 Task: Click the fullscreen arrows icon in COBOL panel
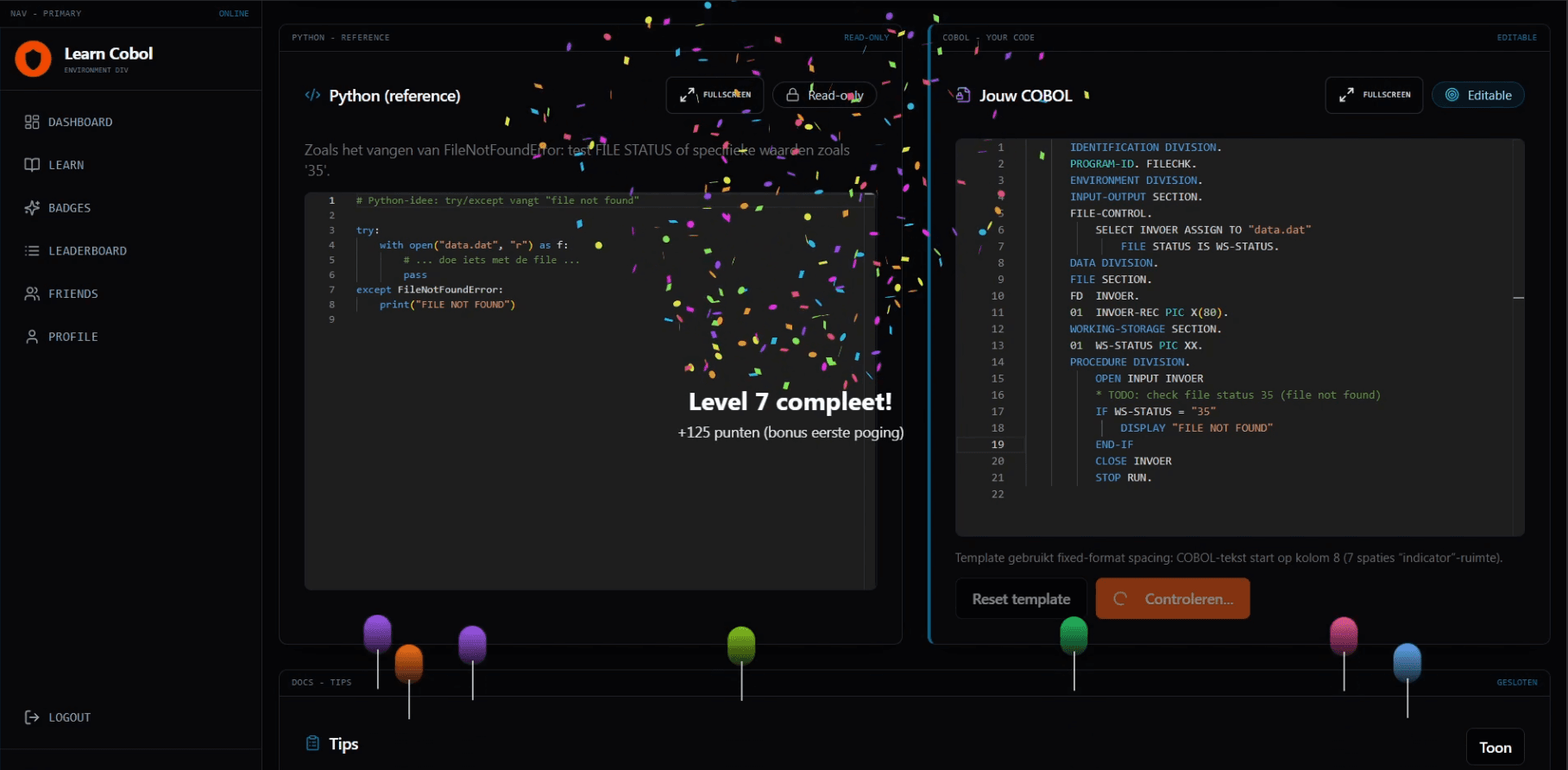pos(1346,95)
